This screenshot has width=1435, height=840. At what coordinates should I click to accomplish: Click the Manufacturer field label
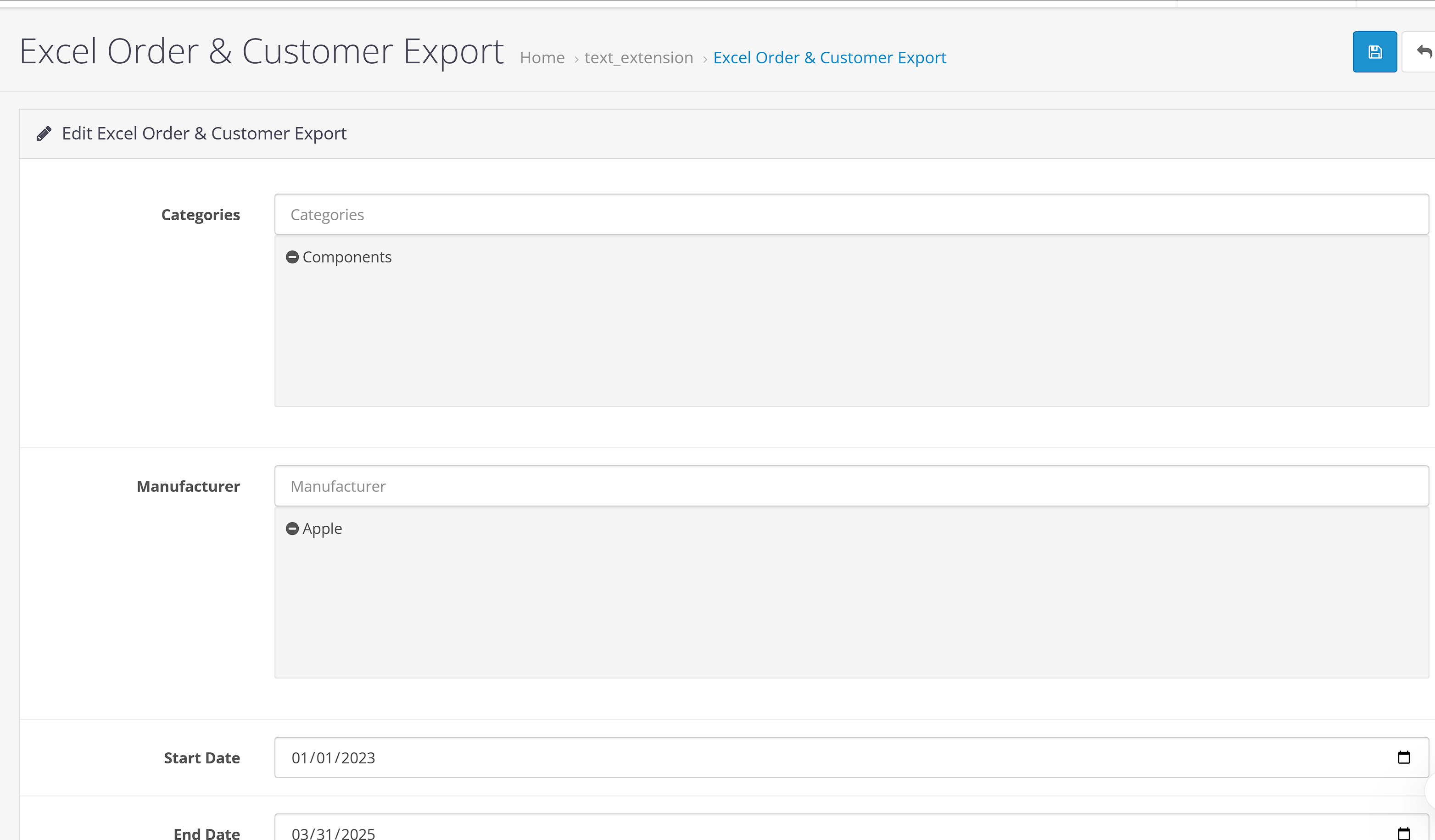[x=188, y=487]
